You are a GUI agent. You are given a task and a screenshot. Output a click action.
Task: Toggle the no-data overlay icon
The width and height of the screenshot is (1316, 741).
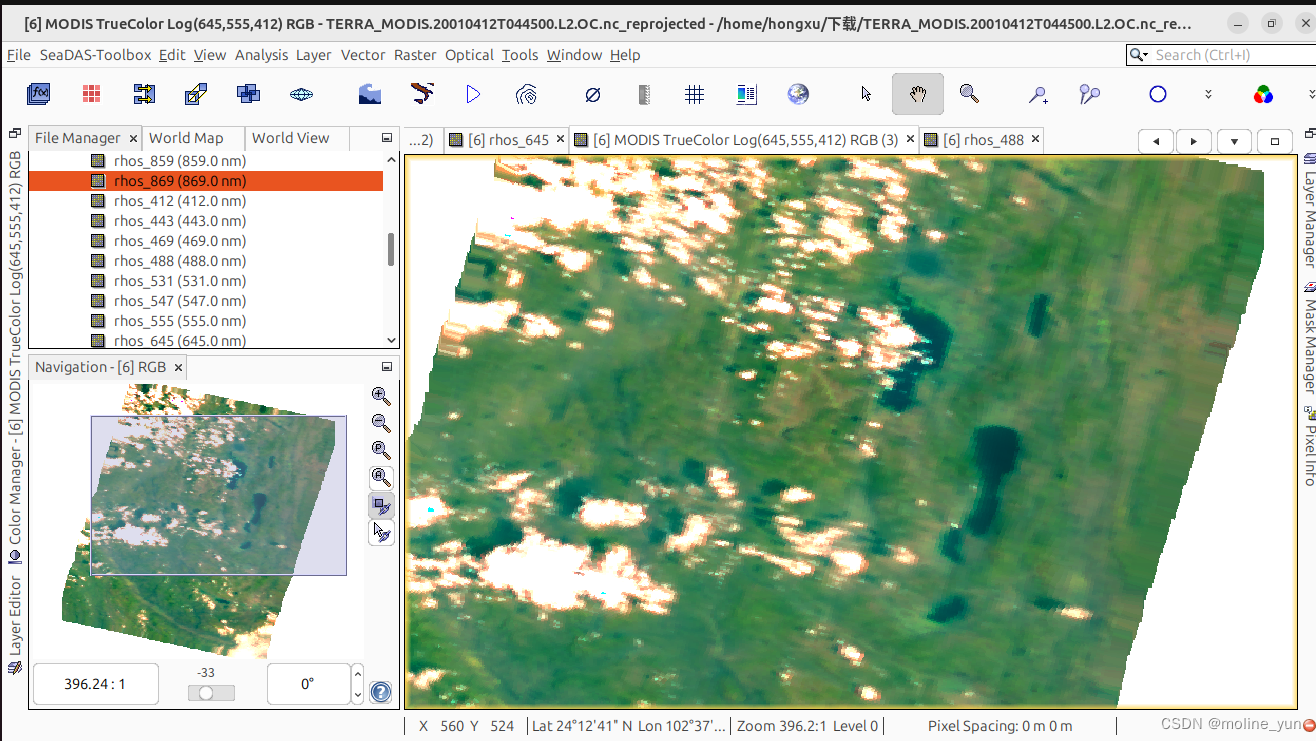pos(592,94)
